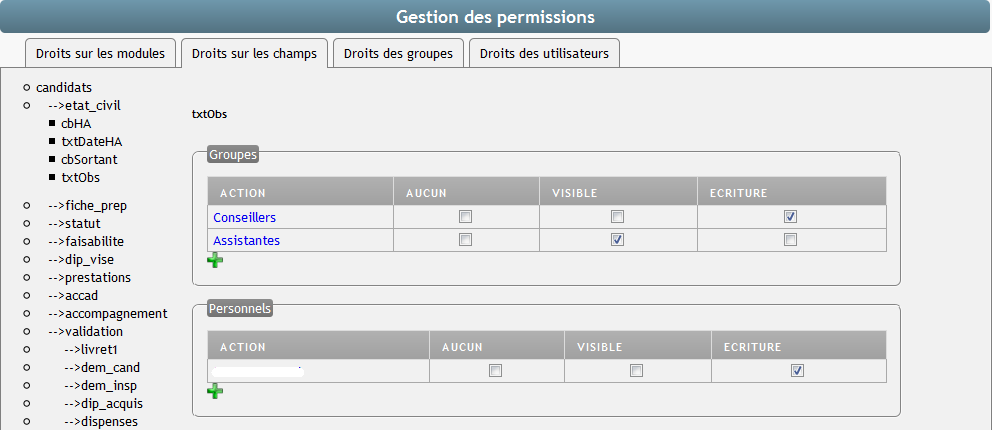992x430 pixels.
Task: Open the Droits des utilisateurs tab
Action: [544, 53]
